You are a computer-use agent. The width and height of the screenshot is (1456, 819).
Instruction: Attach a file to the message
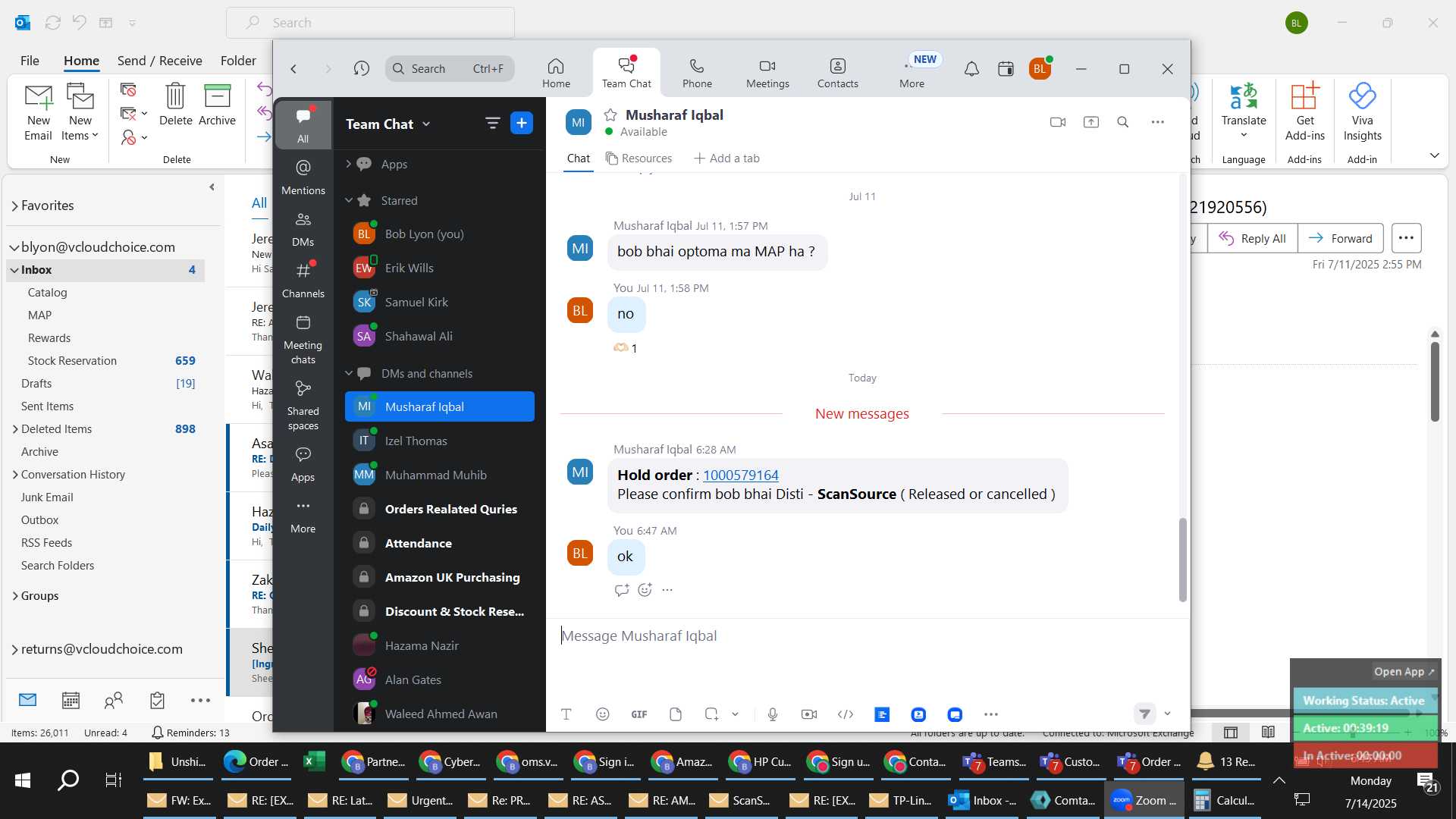pos(676,714)
